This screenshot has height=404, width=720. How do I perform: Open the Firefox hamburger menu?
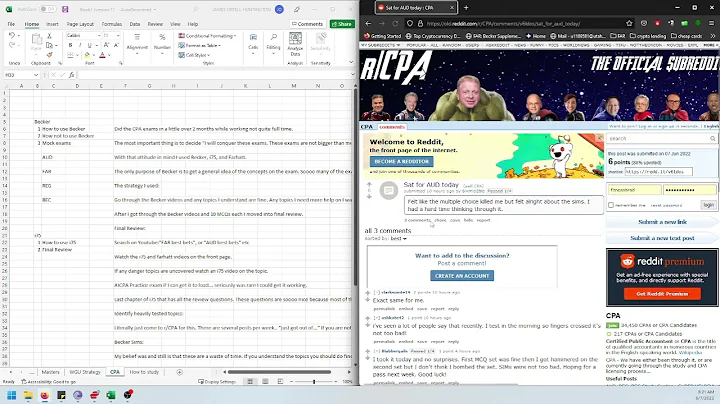pyautogui.click(x=711, y=23)
